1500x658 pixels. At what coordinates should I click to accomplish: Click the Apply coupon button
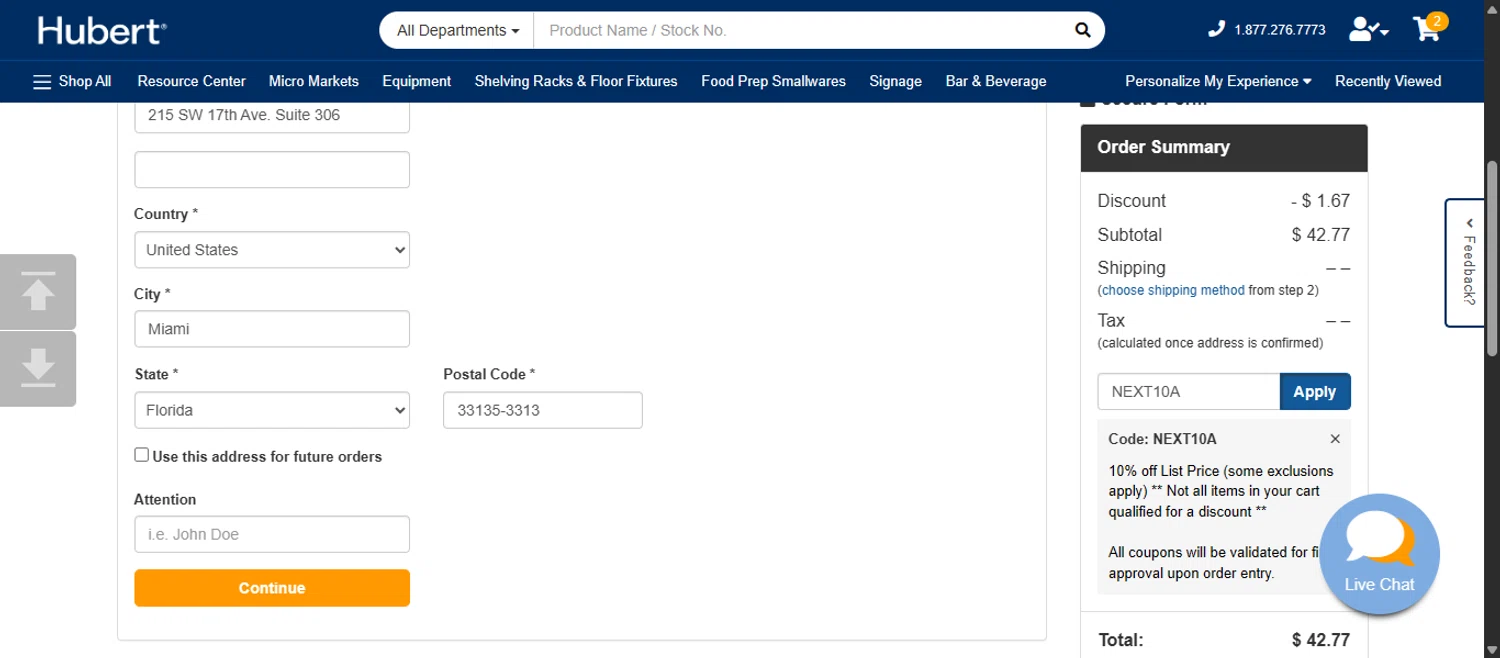pos(1315,392)
